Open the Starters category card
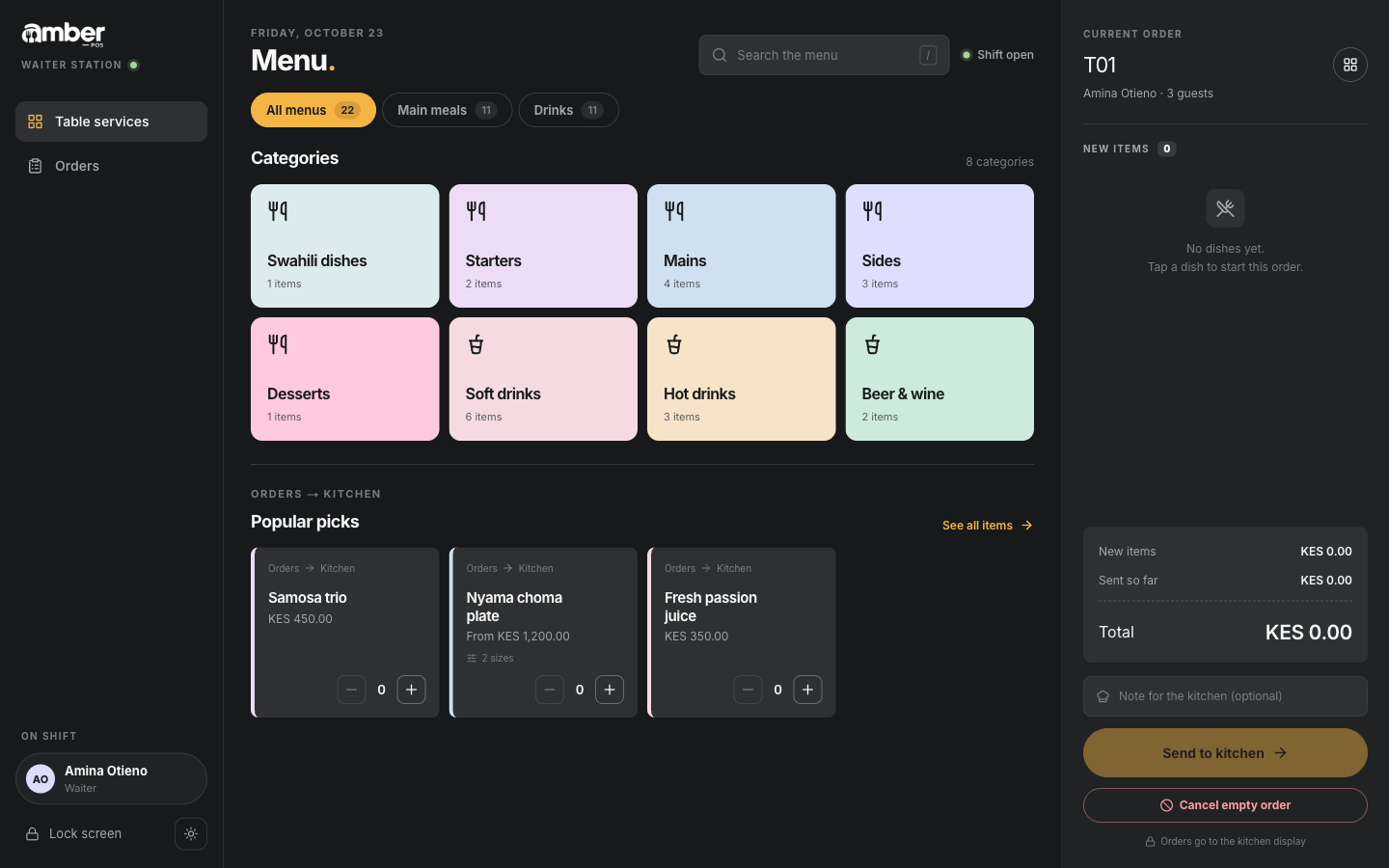1389x868 pixels. click(543, 246)
